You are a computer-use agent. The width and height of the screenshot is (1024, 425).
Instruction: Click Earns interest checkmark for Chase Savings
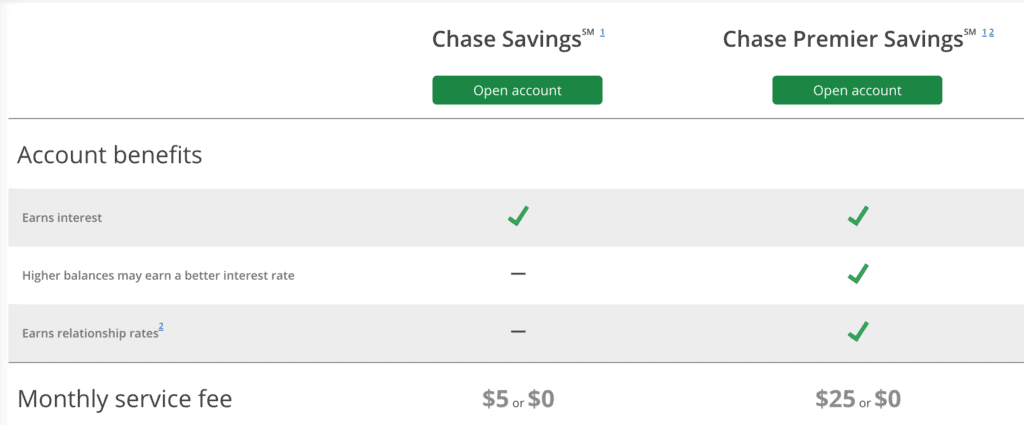tap(518, 216)
